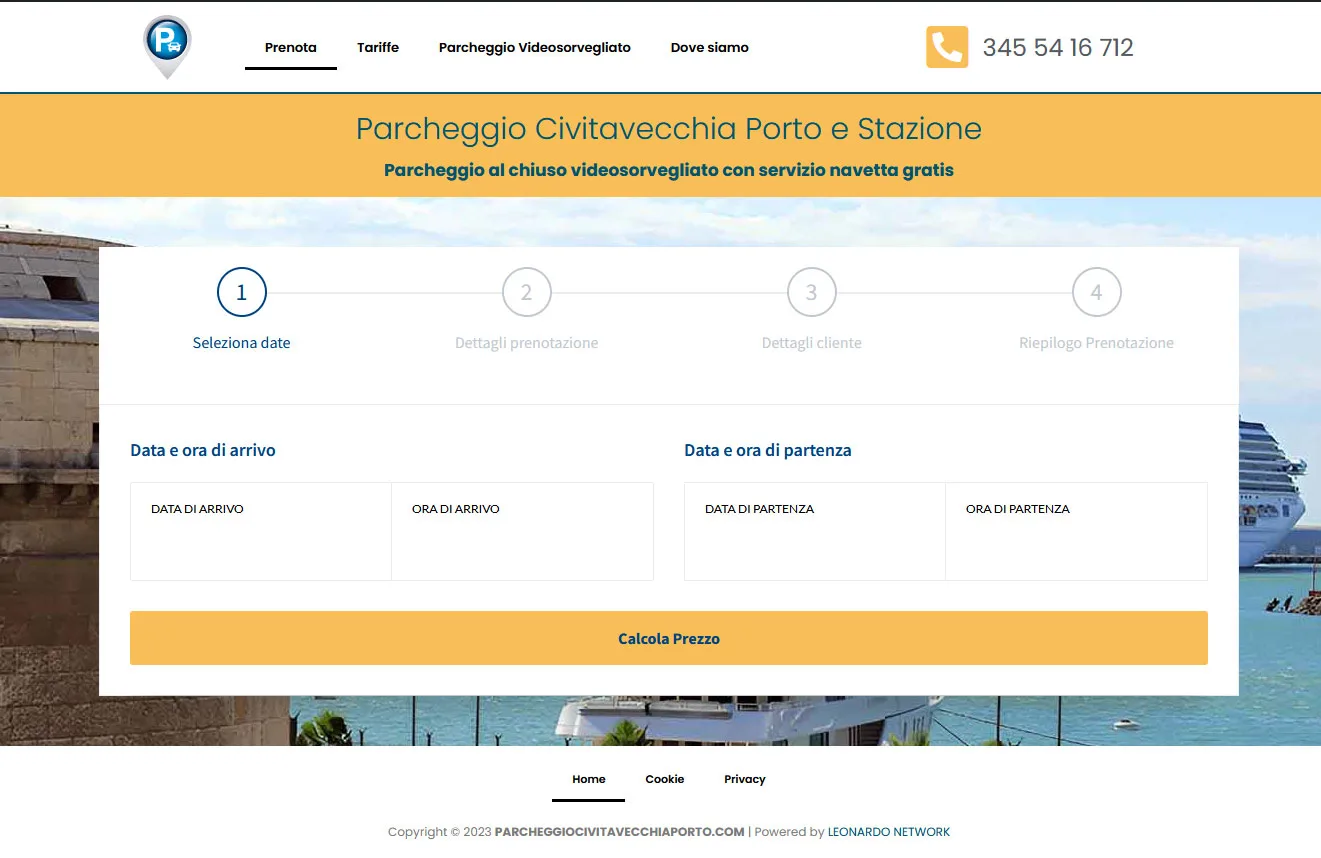Select step 2 Dettagli prenotazione
The width and height of the screenshot is (1321, 858).
pyautogui.click(x=527, y=311)
